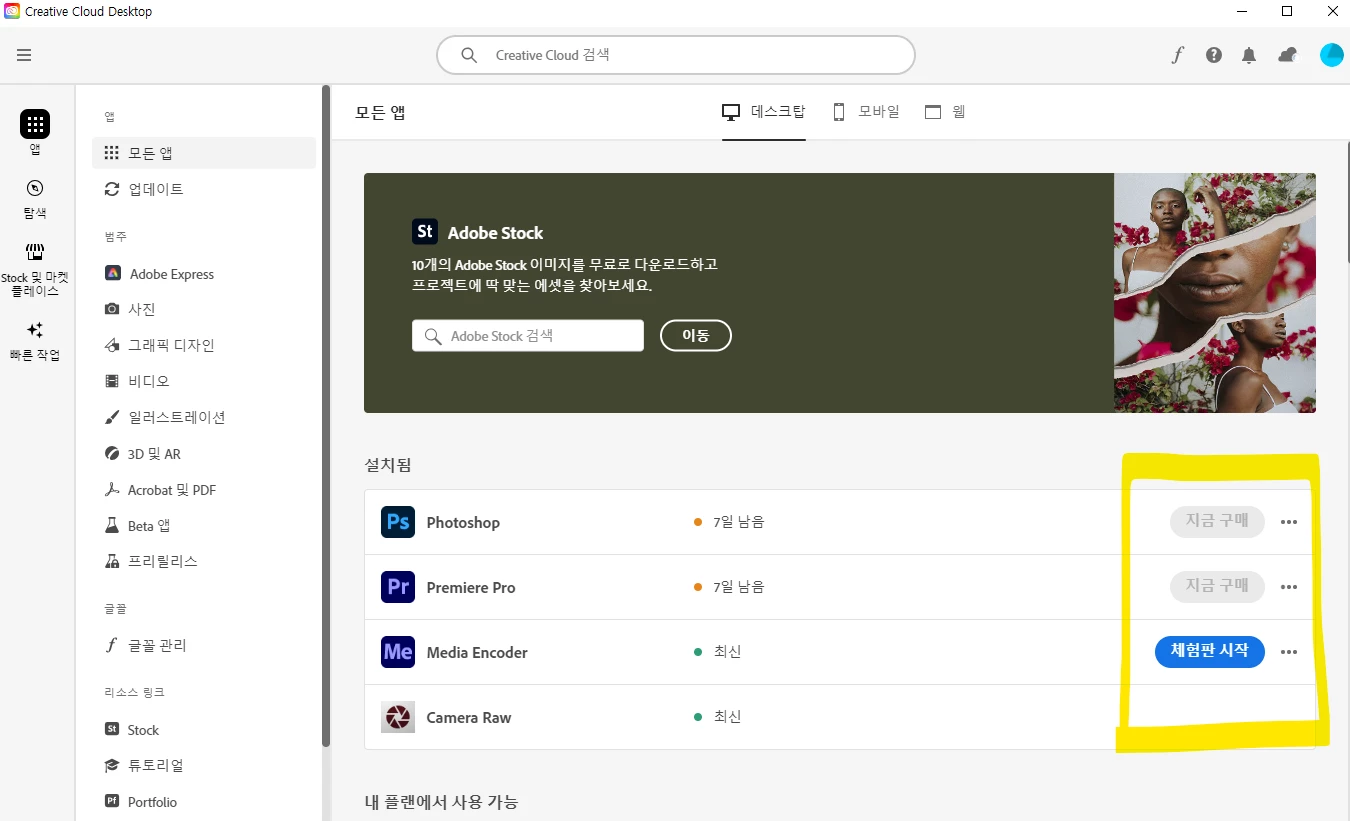Click the Adobe Stock St banner icon
Viewport: 1350px width, 821px height.
(425, 232)
